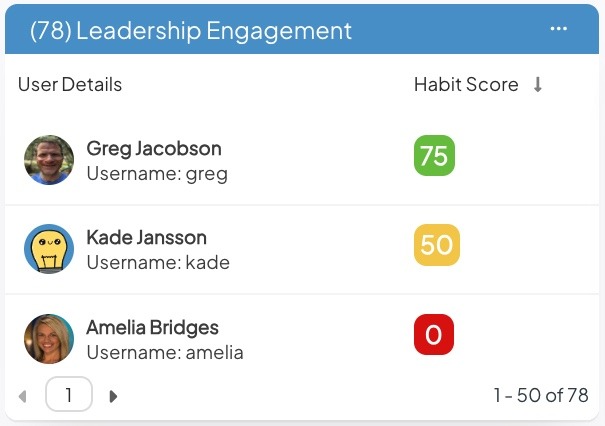Image resolution: width=605 pixels, height=426 pixels.
Task: Click Greg Jacobson's profile photo
Action: coord(49,160)
